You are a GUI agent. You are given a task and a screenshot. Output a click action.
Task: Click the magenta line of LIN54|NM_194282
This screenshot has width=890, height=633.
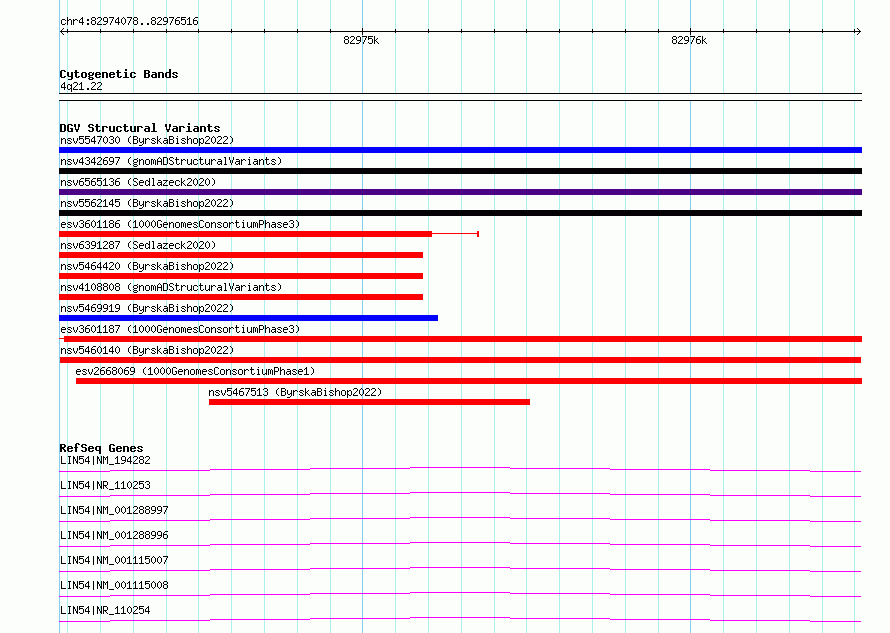pyautogui.click(x=460, y=469)
